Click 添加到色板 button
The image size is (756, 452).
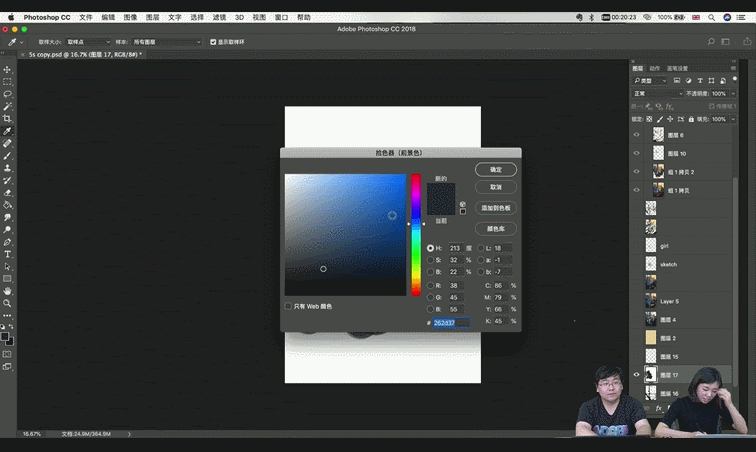[x=496, y=208]
